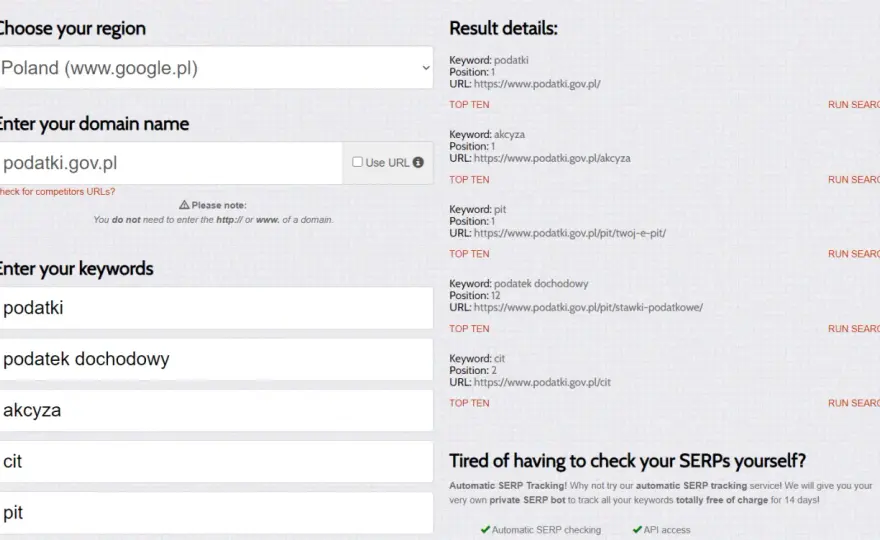880x540 pixels.
Task: Click the green checkmark by API access
Action: coord(637,529)
